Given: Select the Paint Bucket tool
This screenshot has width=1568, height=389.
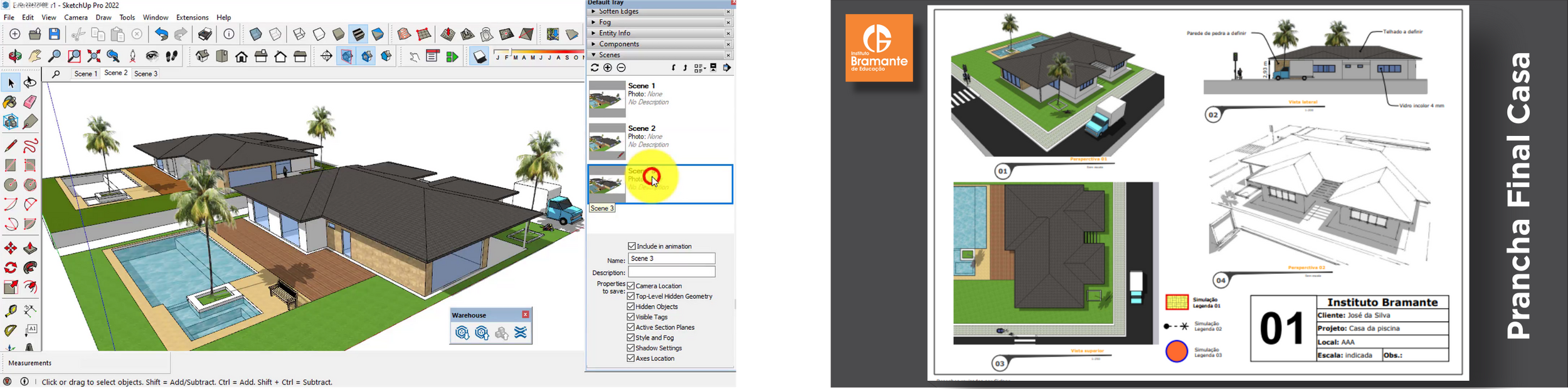Looking at the screenshot, I should (x=10, y=102).
